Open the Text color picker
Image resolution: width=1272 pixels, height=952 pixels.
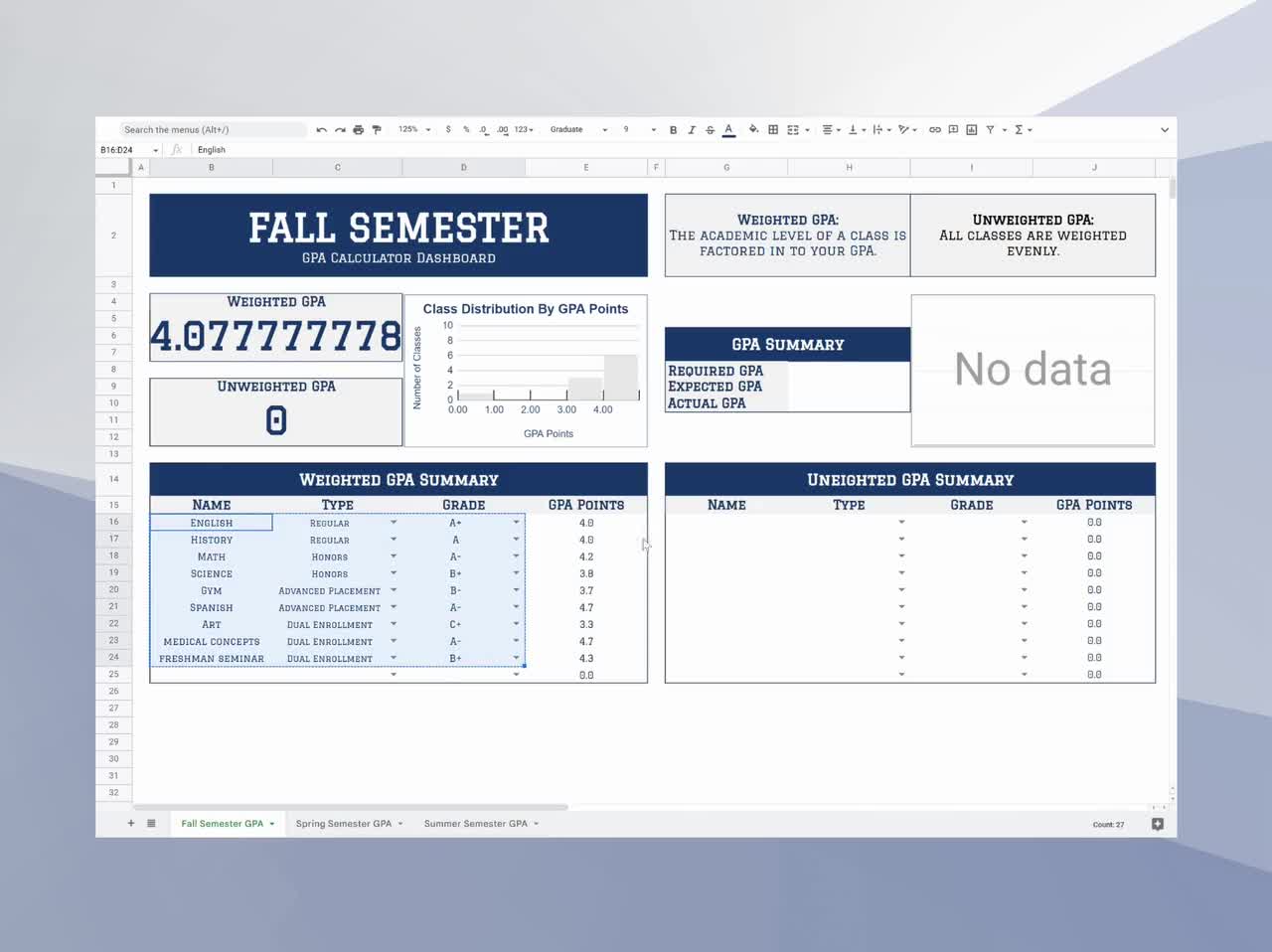(x=728, y=129)
